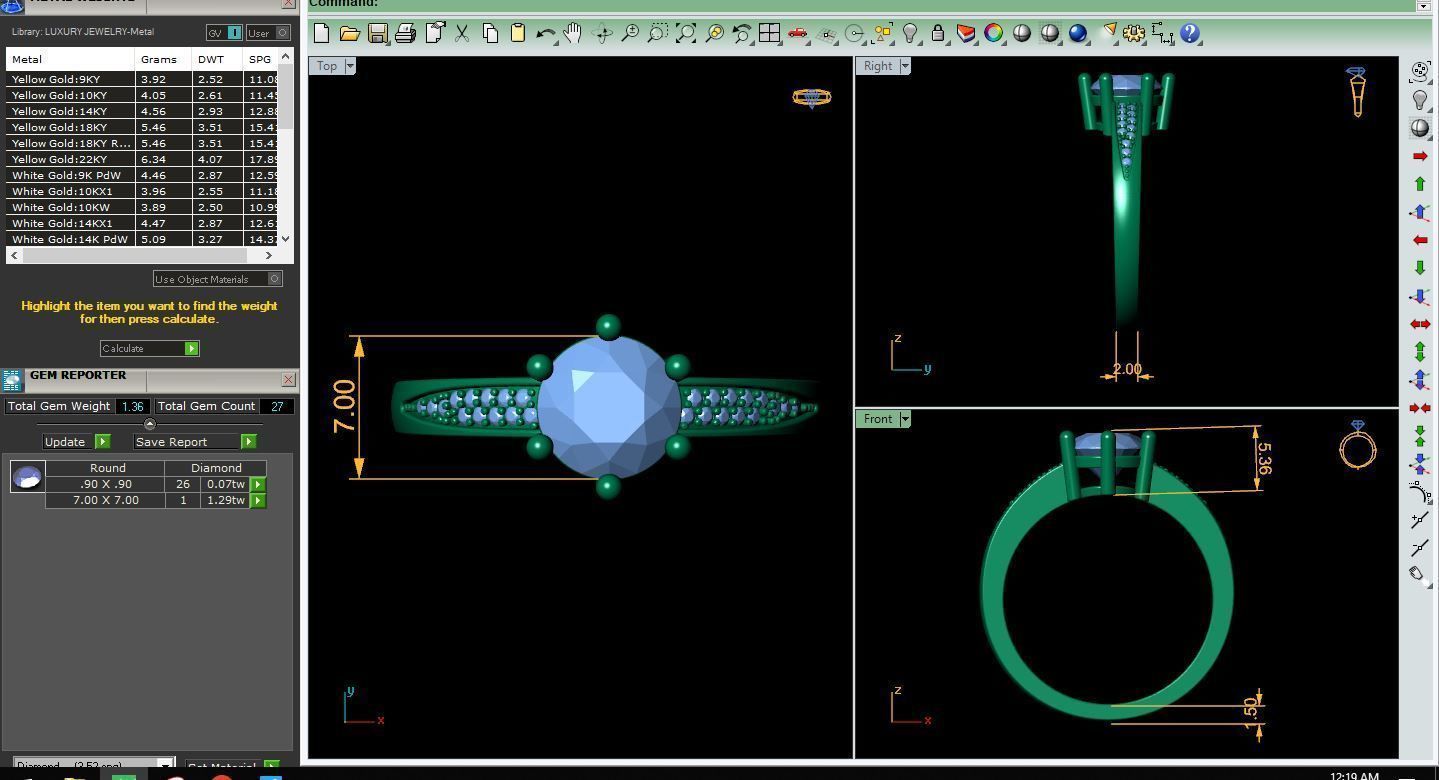Click the padlock lock objects icon

click(938, 33)
